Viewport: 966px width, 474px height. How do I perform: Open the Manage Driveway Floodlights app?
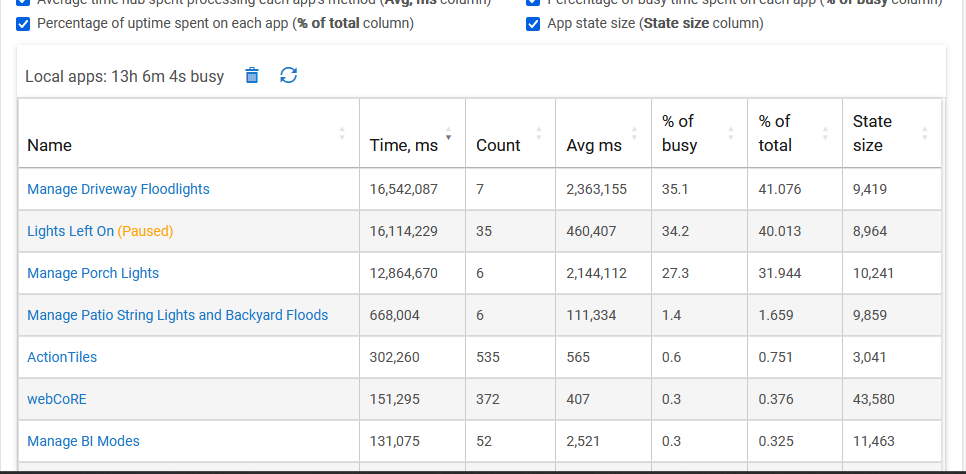click(x=118, y=189)
